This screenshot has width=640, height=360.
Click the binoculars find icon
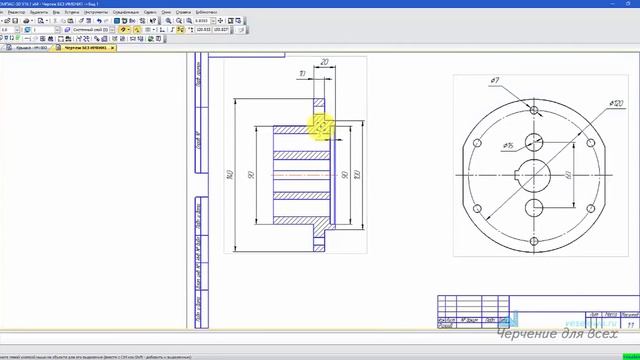(x=51, y=39)
